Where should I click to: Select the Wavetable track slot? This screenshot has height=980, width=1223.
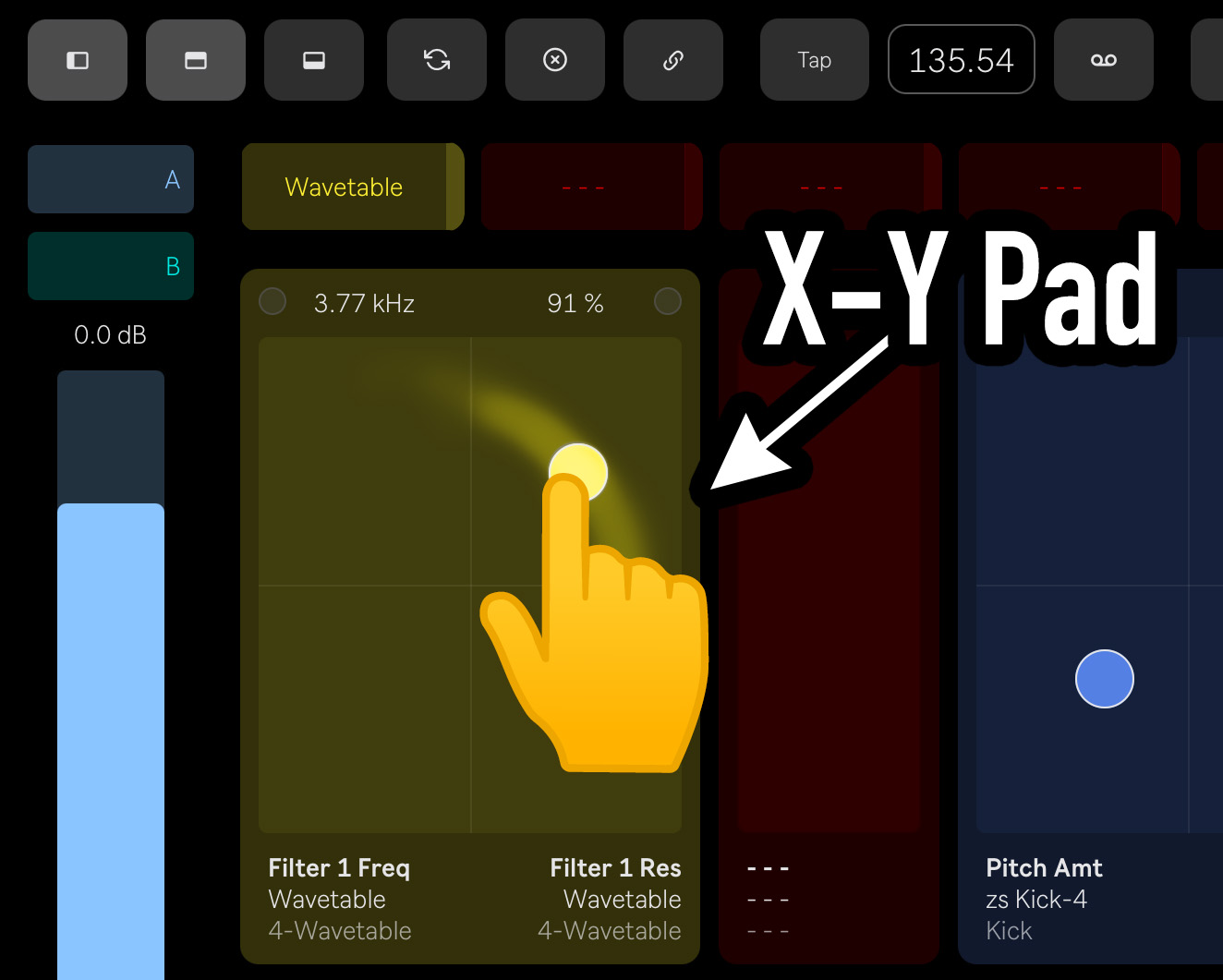353,187
